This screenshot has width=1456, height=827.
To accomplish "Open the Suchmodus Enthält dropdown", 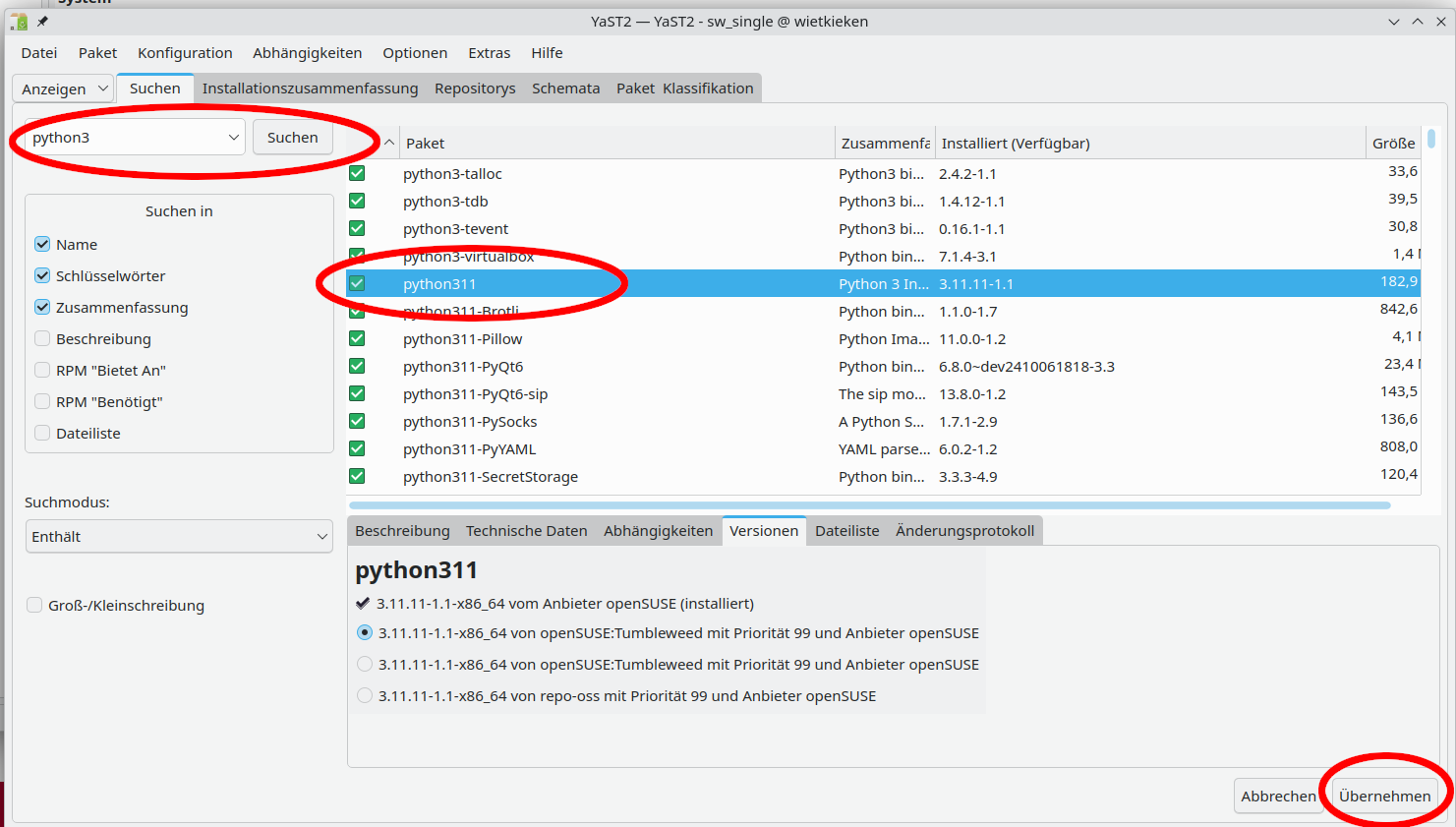I will pyautogui.click(x=179, y=537).
